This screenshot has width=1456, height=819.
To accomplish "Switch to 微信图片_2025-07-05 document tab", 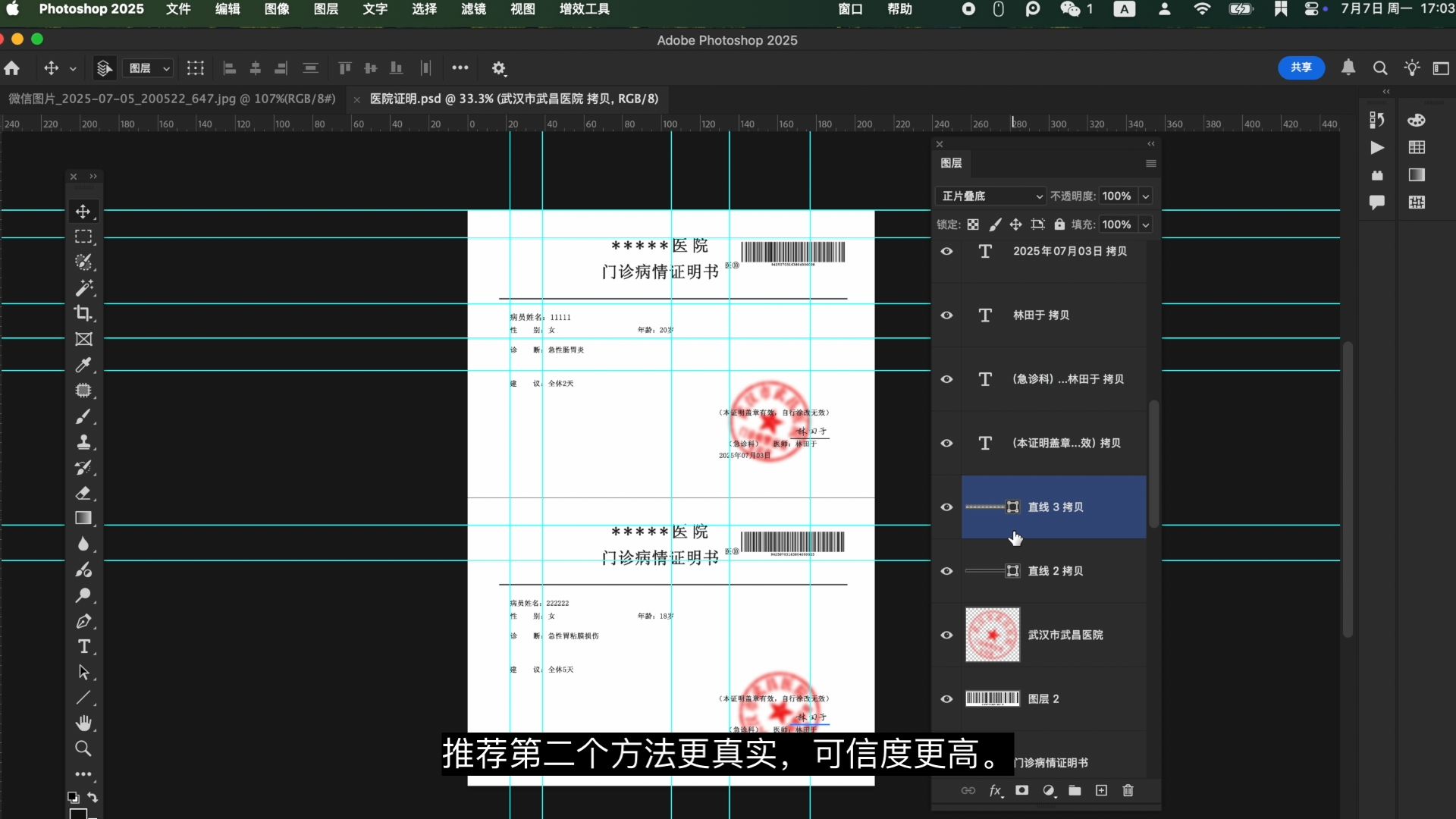I will (172, 99).
